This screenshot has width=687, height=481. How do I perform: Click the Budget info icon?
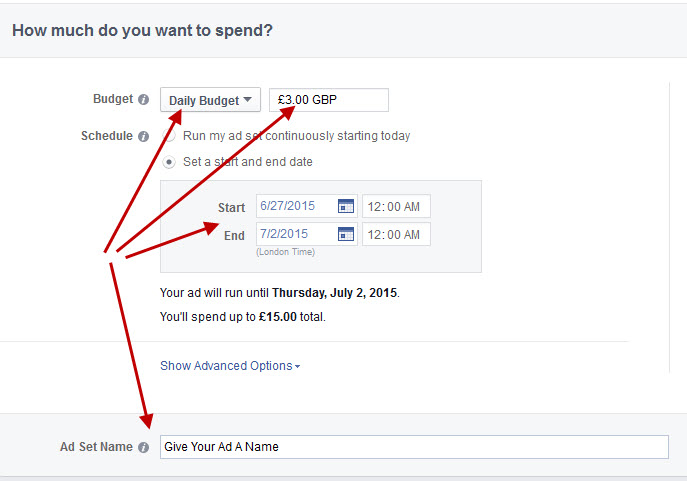(x=143, y=99)
